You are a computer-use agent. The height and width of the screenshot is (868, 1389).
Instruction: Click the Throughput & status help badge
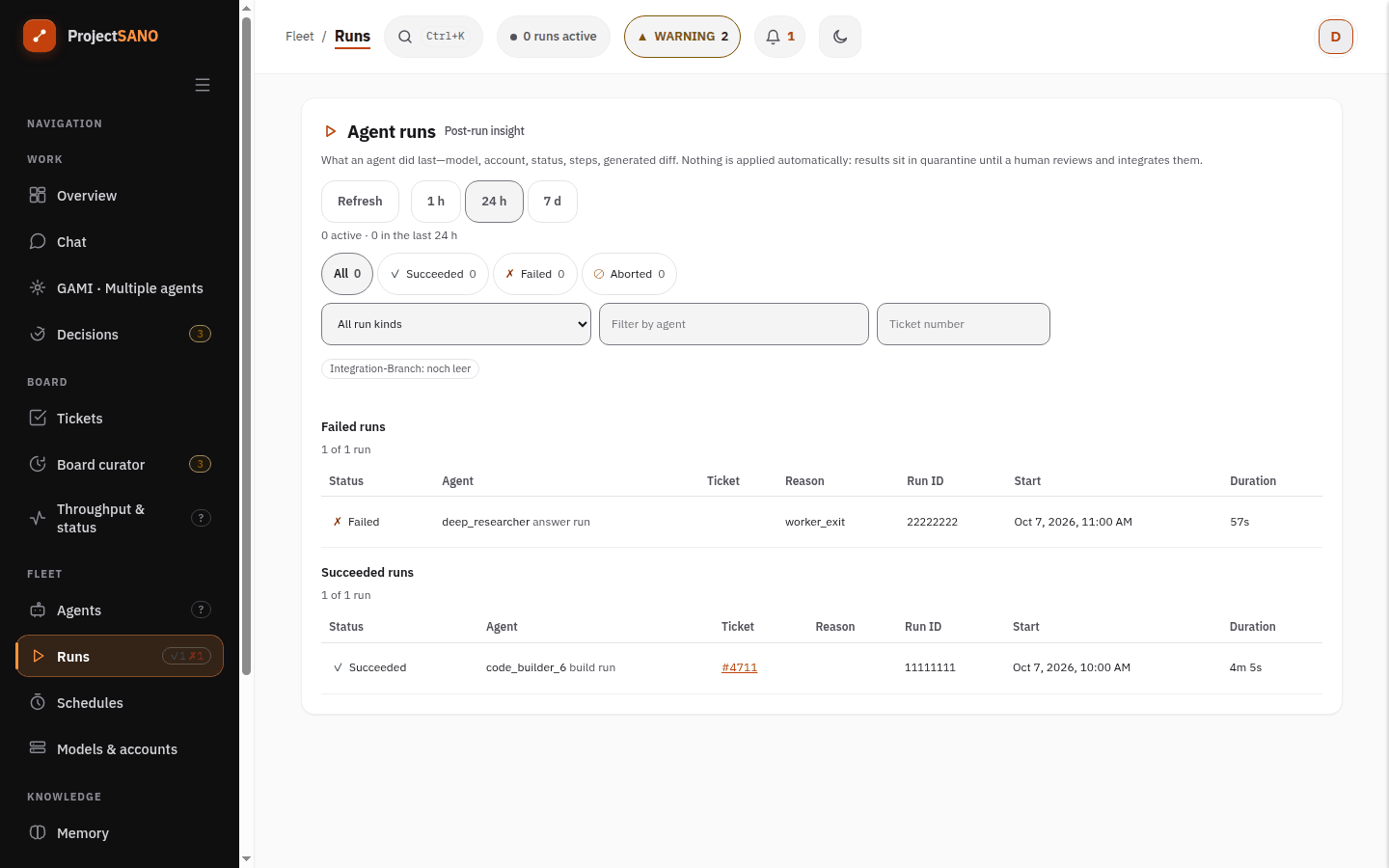point(201,518)
